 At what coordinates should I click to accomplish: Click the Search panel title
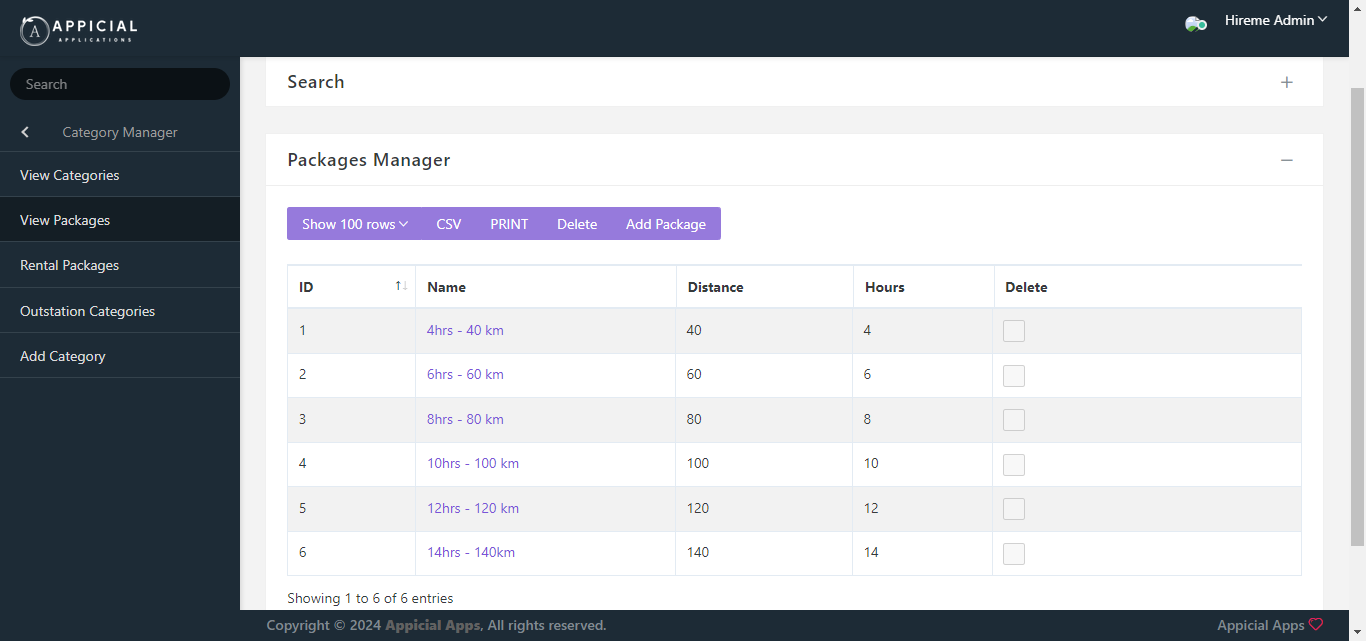(x=316, y=82)
